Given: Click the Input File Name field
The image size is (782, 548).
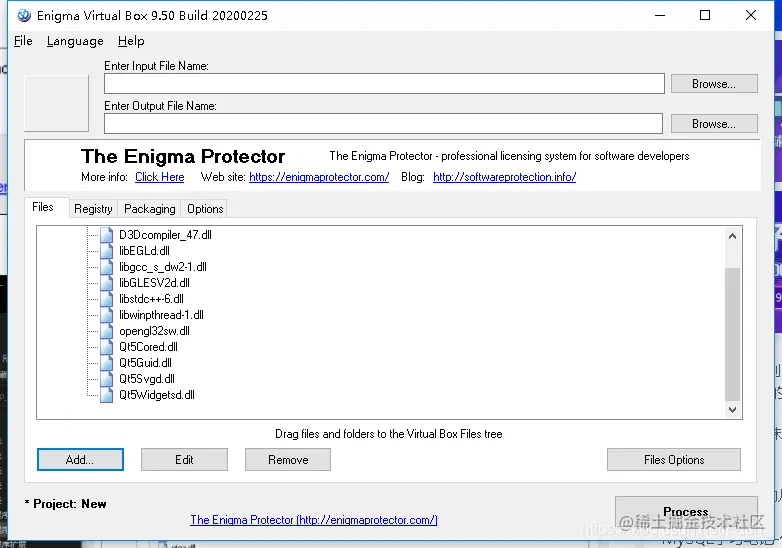Looking at the screenshot, I should tap(384, 84).
